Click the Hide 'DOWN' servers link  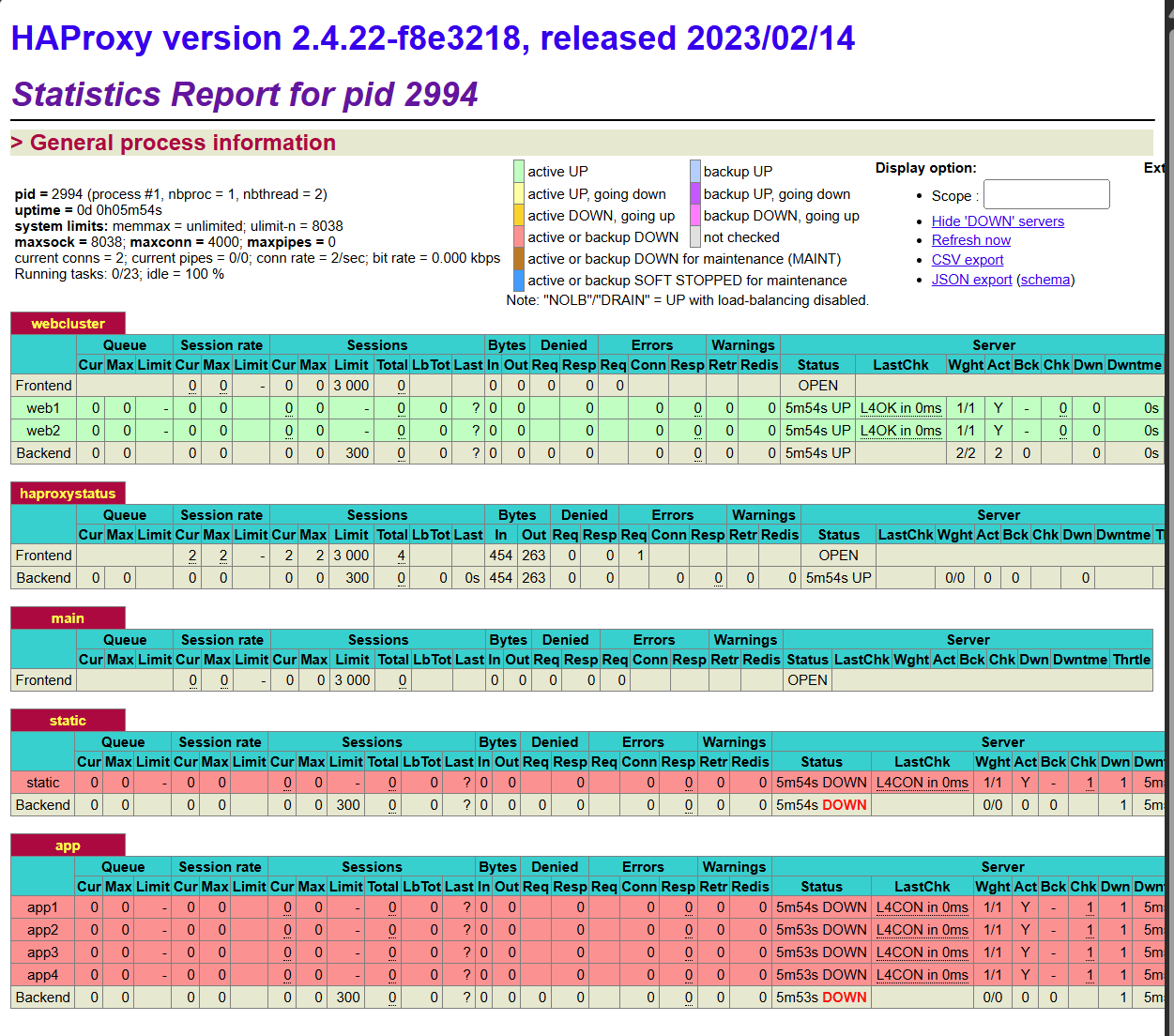click(998, 221)
